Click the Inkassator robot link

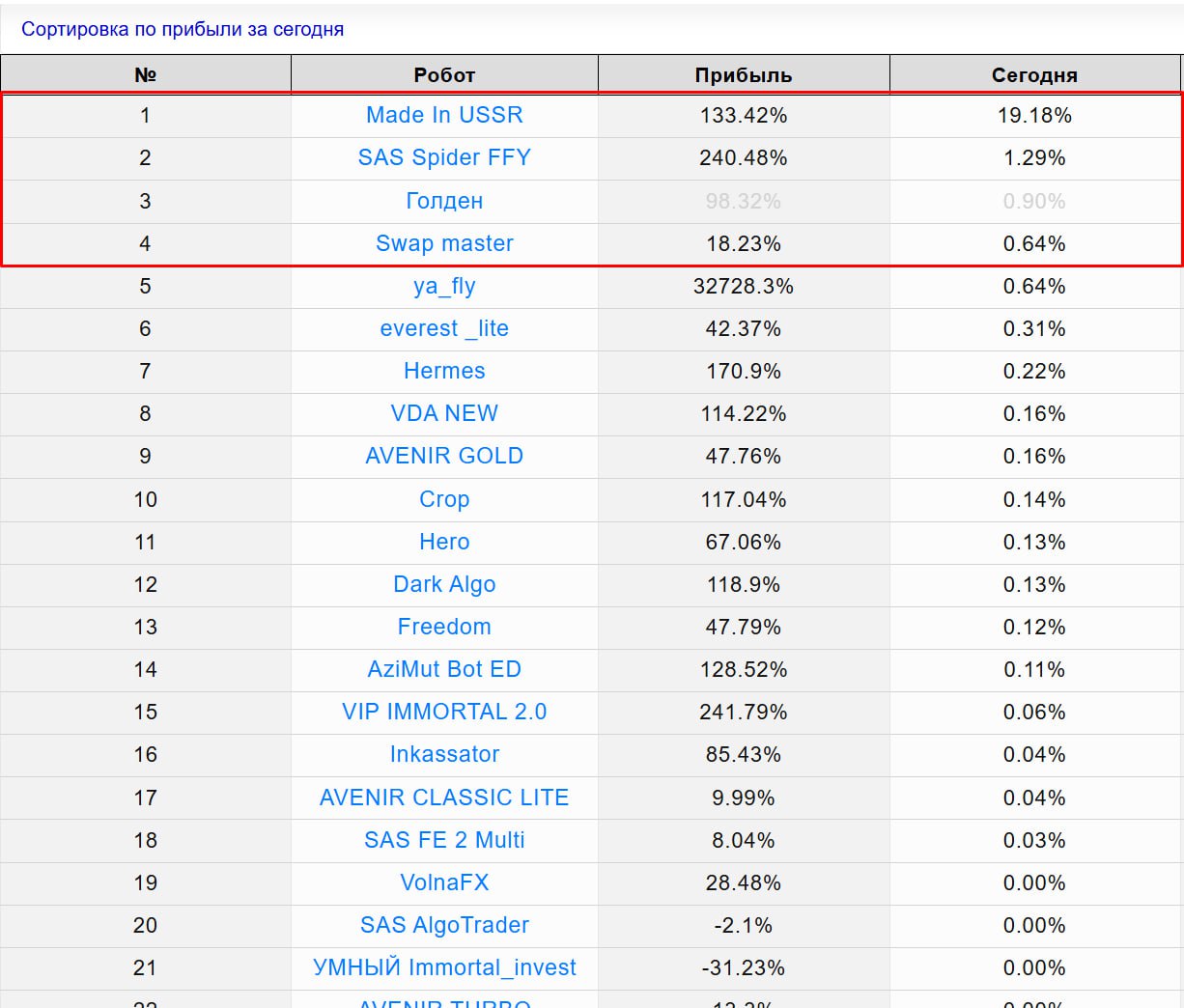click(444, 754)
